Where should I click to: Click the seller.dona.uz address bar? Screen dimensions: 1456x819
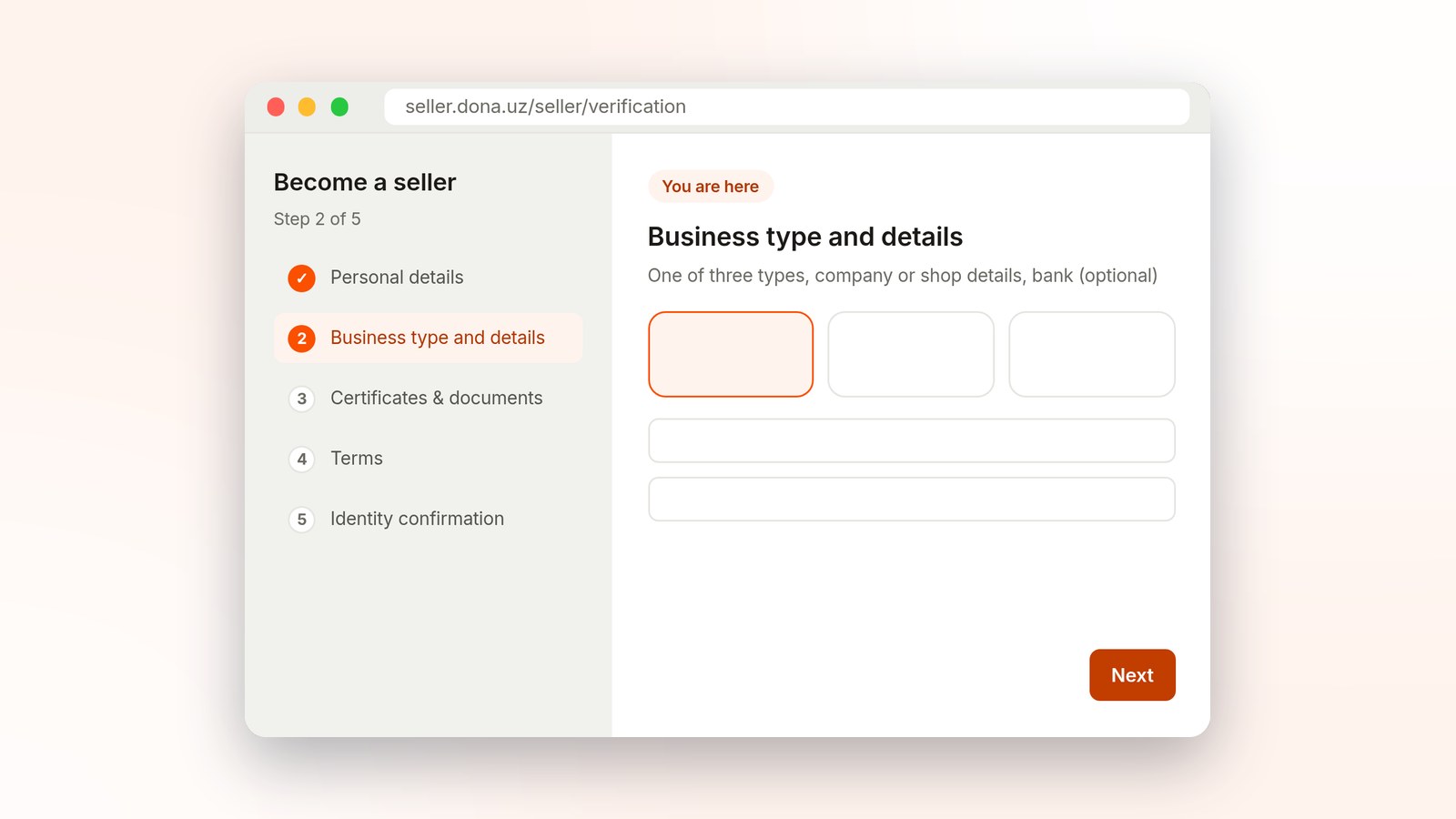[786, 106]
